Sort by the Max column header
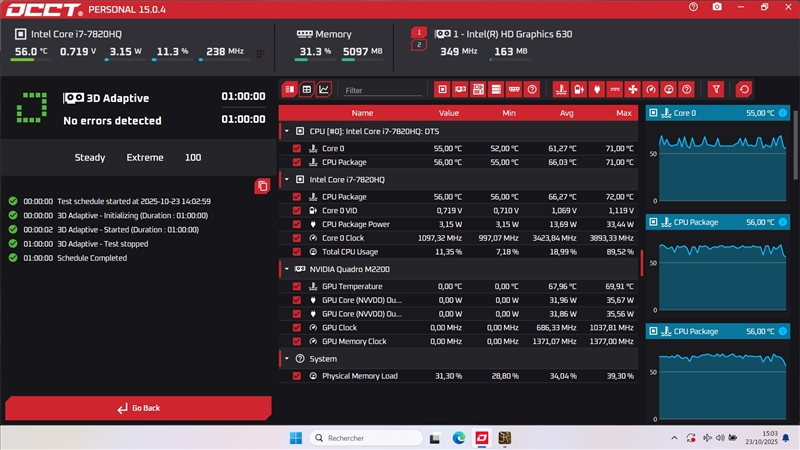Viewport: 800px width, 450px height. pyautogui.click(x=624, y=113)
